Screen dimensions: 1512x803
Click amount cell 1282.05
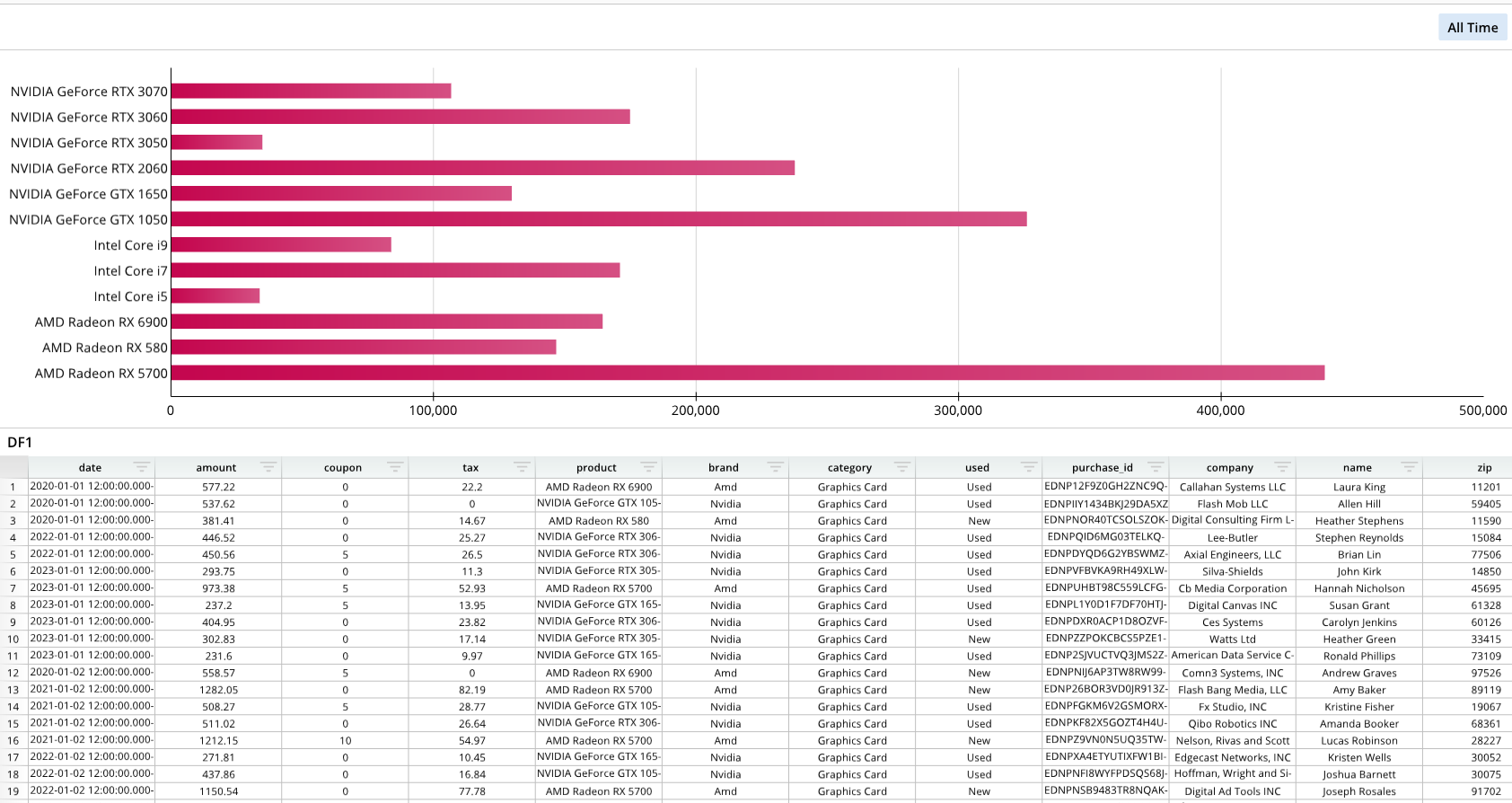(218, 690)
